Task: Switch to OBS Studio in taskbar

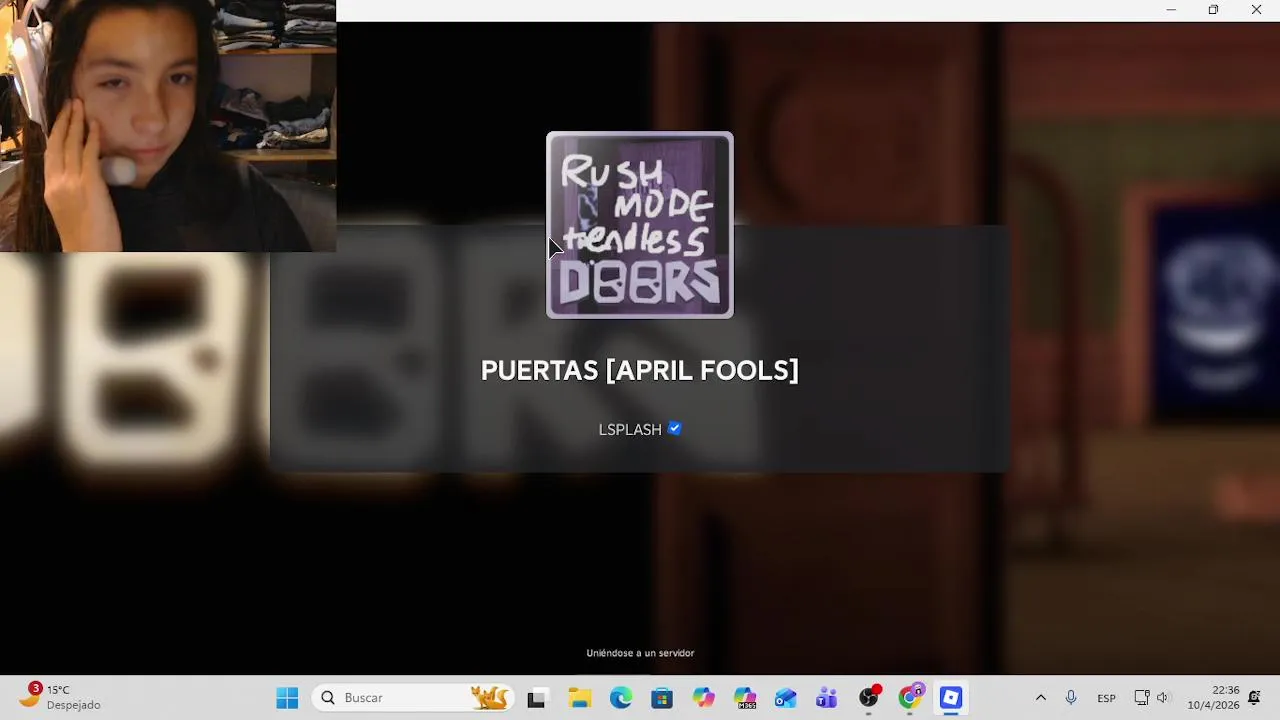Action: [x=869, y=698]
